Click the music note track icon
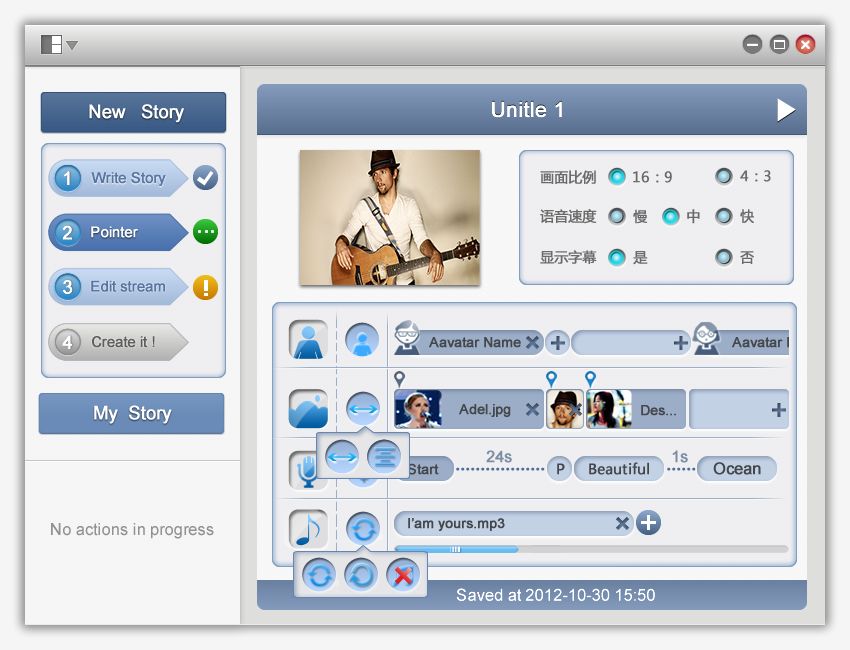Viewport: 850px width, 650px height. 308,528
